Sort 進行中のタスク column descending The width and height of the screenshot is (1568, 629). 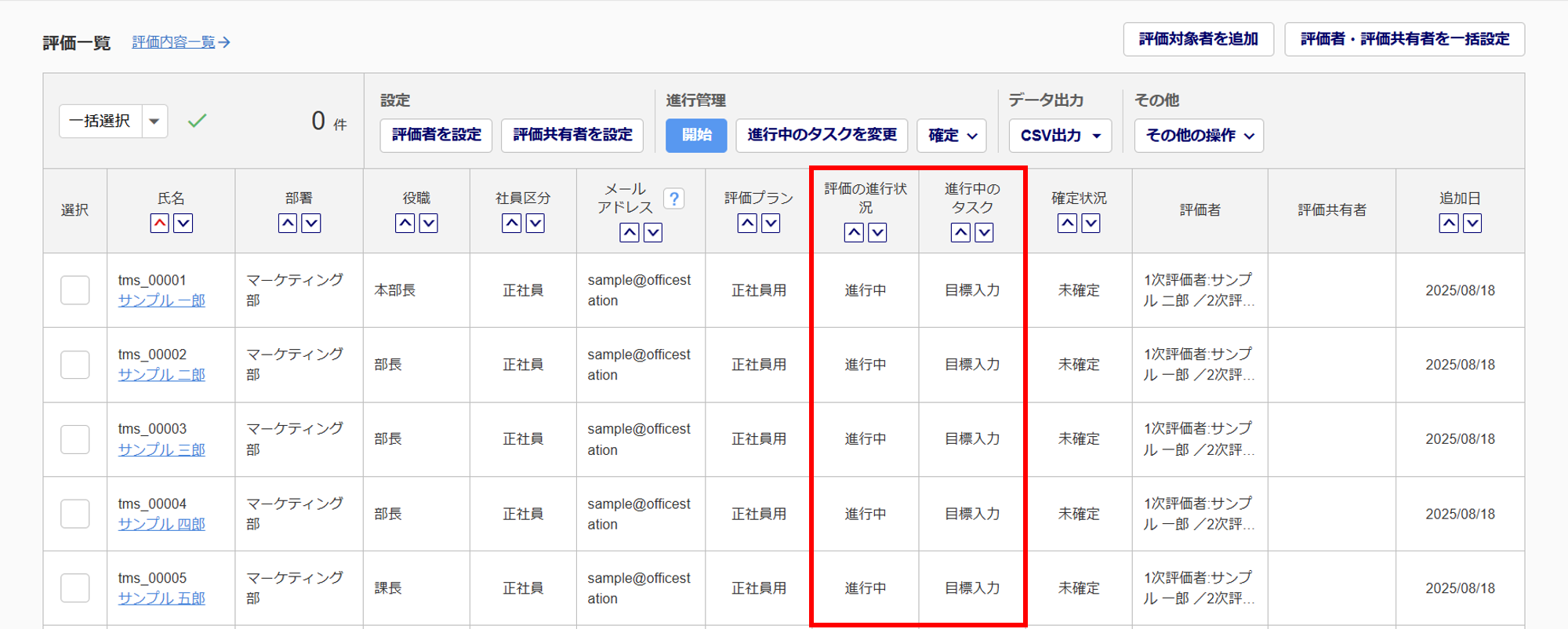(x=985, y=233)
